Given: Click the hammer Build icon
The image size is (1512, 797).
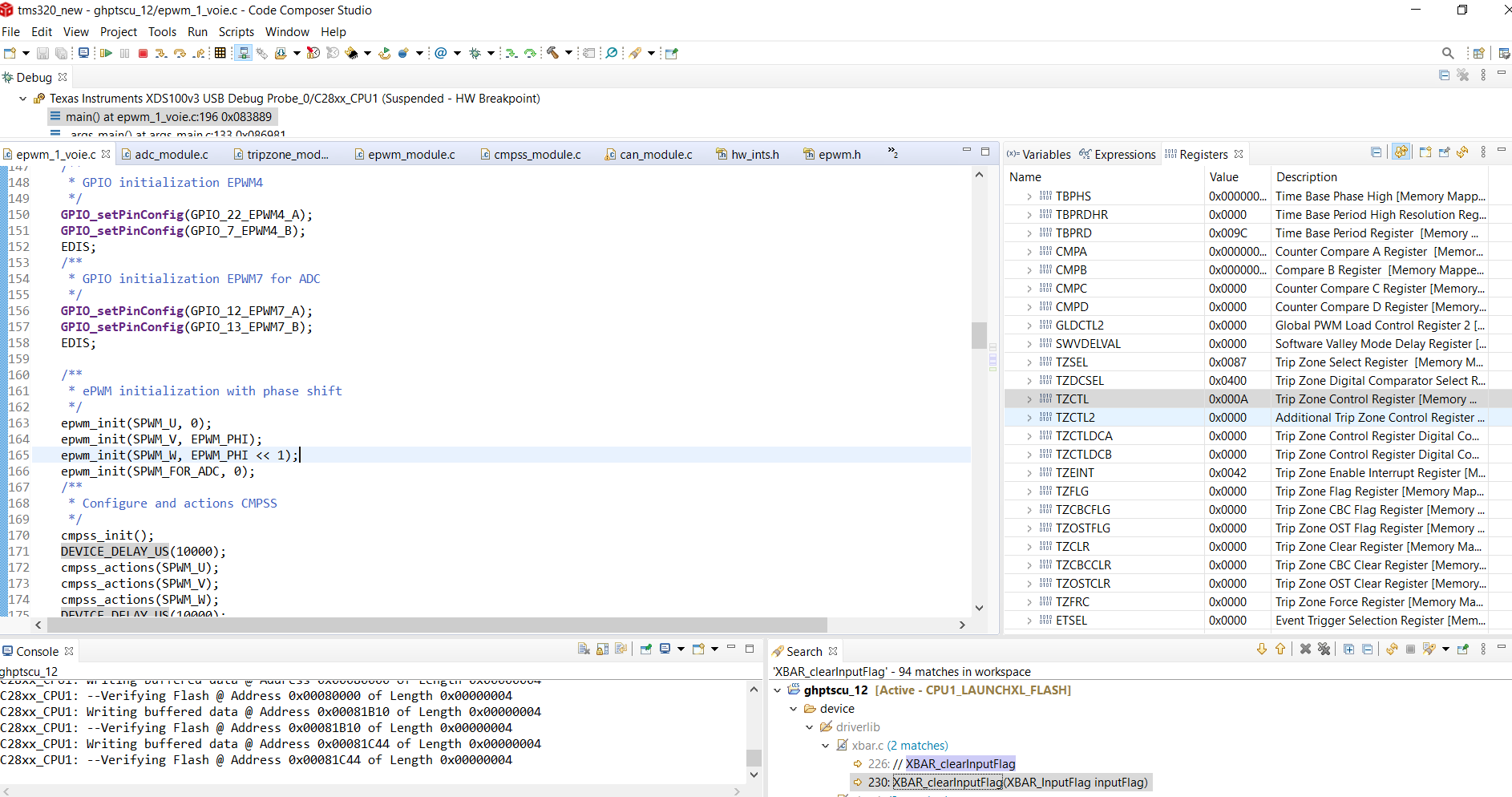Looking at the screenshot, I should 552,53.
